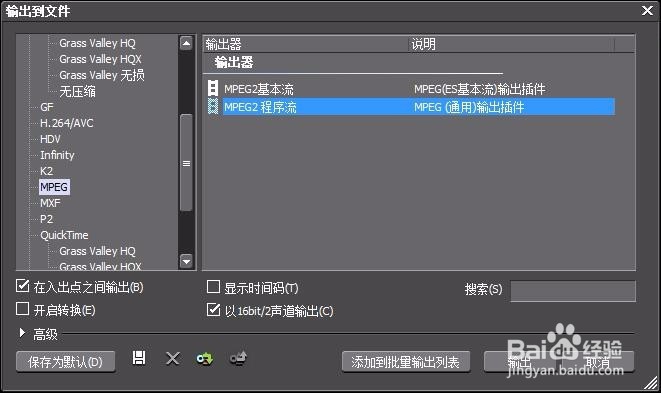661x393 pixels.
Task: Select the top Grass Valley HQX tree item
Action: pos(100,59)
